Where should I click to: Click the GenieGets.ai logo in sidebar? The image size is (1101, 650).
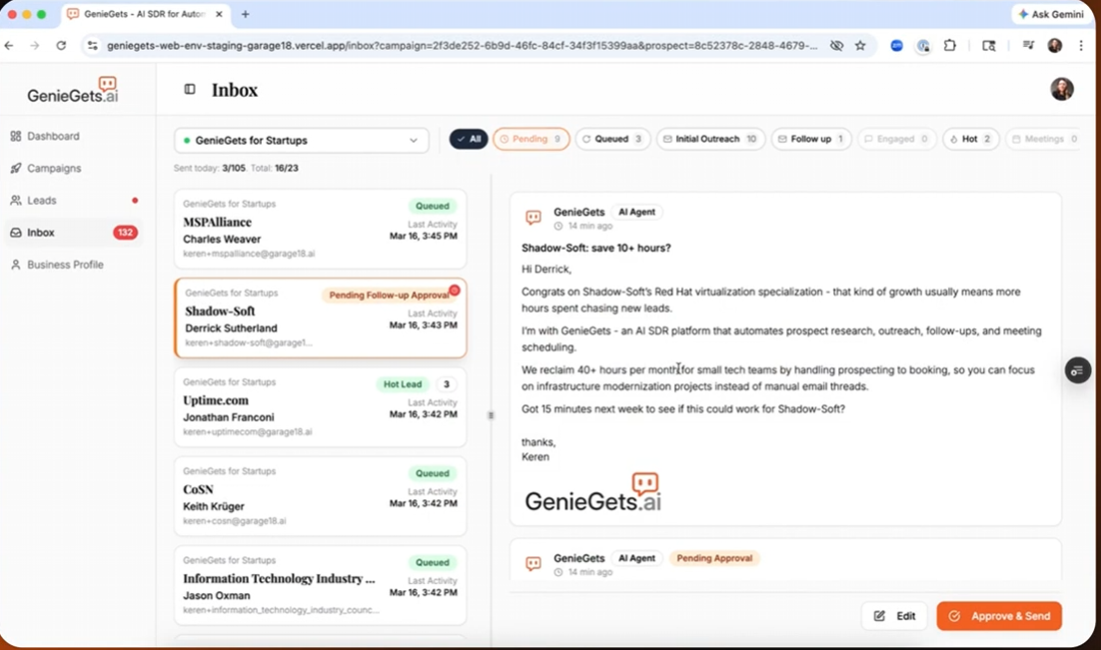pyautogui.click(x=73, y=91)
